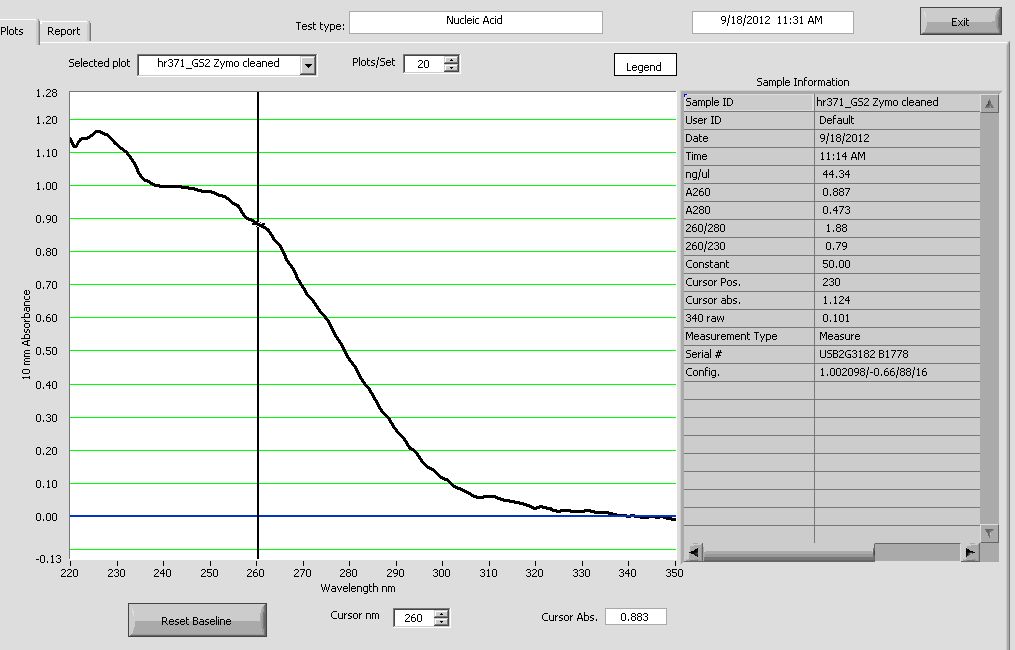Select the A260 value 0.887
1015x650 pixels.
click(x=897, y=192)
